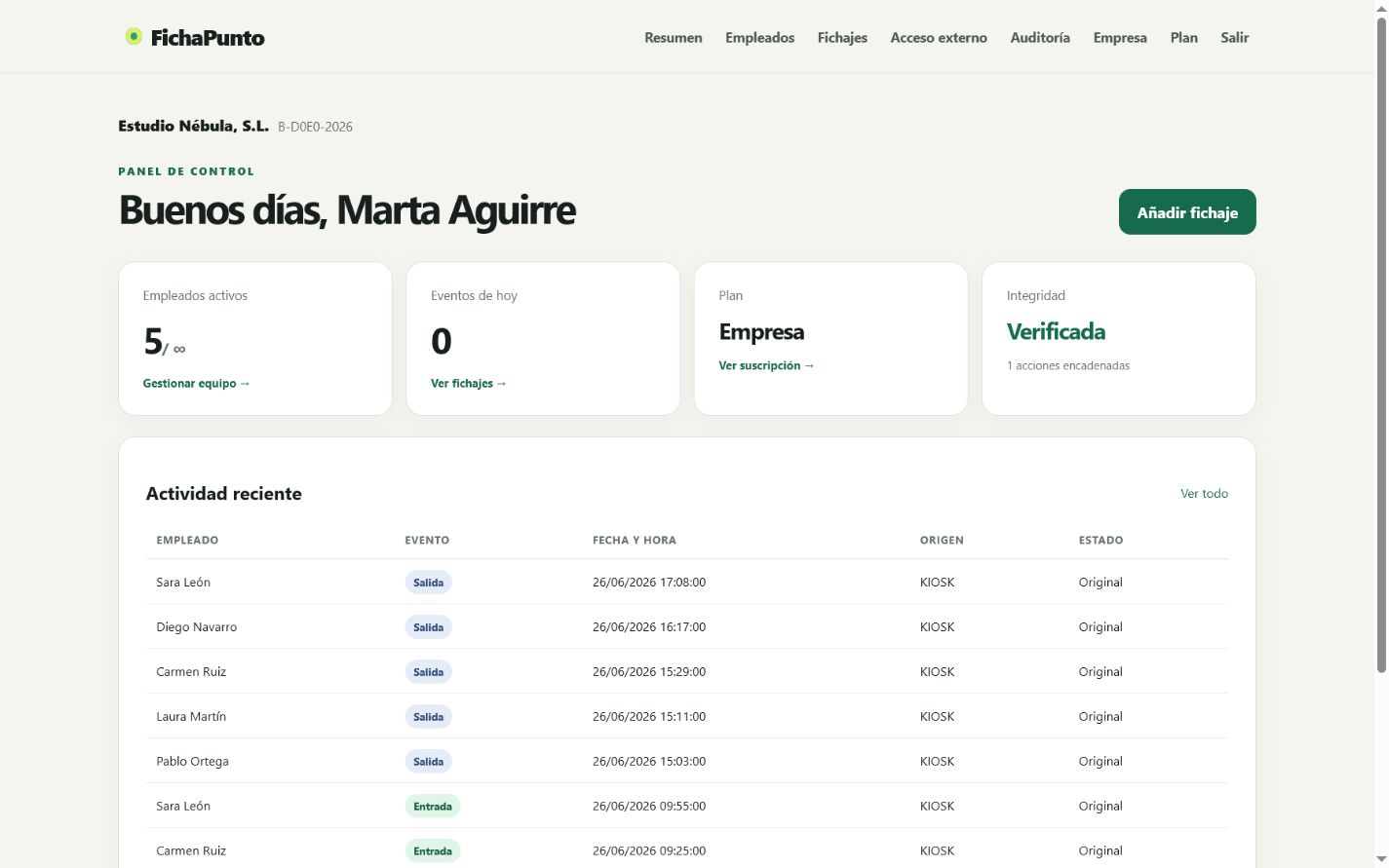Screen dimensions: 1389x868
Task: Click the Buenos días, Marta Aguirre heading
Action: click(347, 210)
